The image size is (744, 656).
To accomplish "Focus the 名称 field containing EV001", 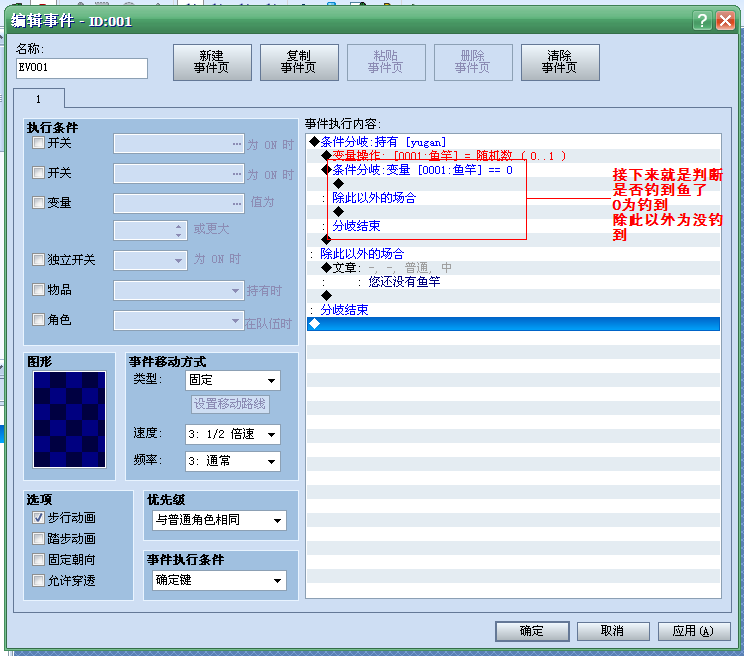I will click(x=82, y=68).
